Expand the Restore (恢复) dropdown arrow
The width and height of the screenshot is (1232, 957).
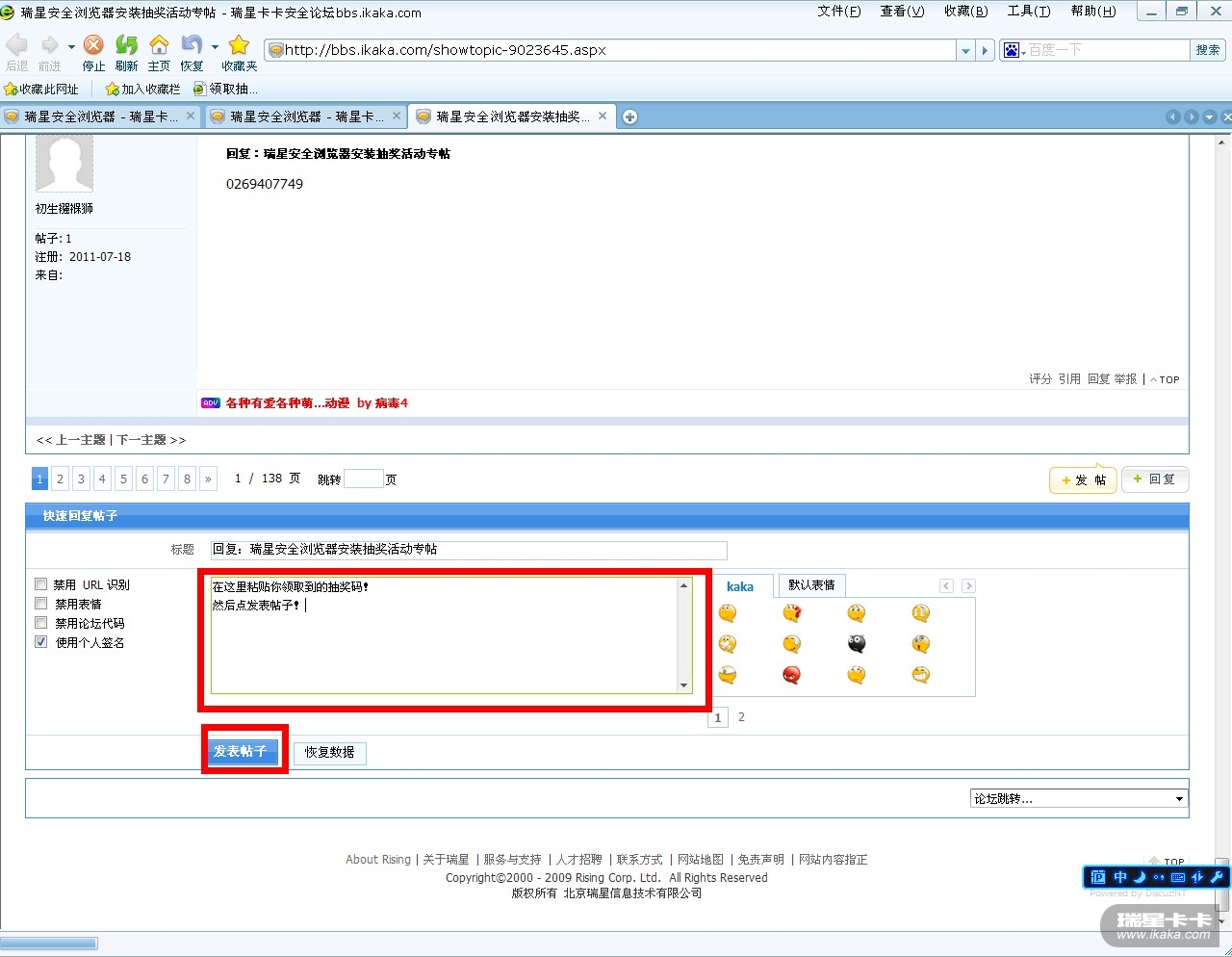[x=214, y=46]
